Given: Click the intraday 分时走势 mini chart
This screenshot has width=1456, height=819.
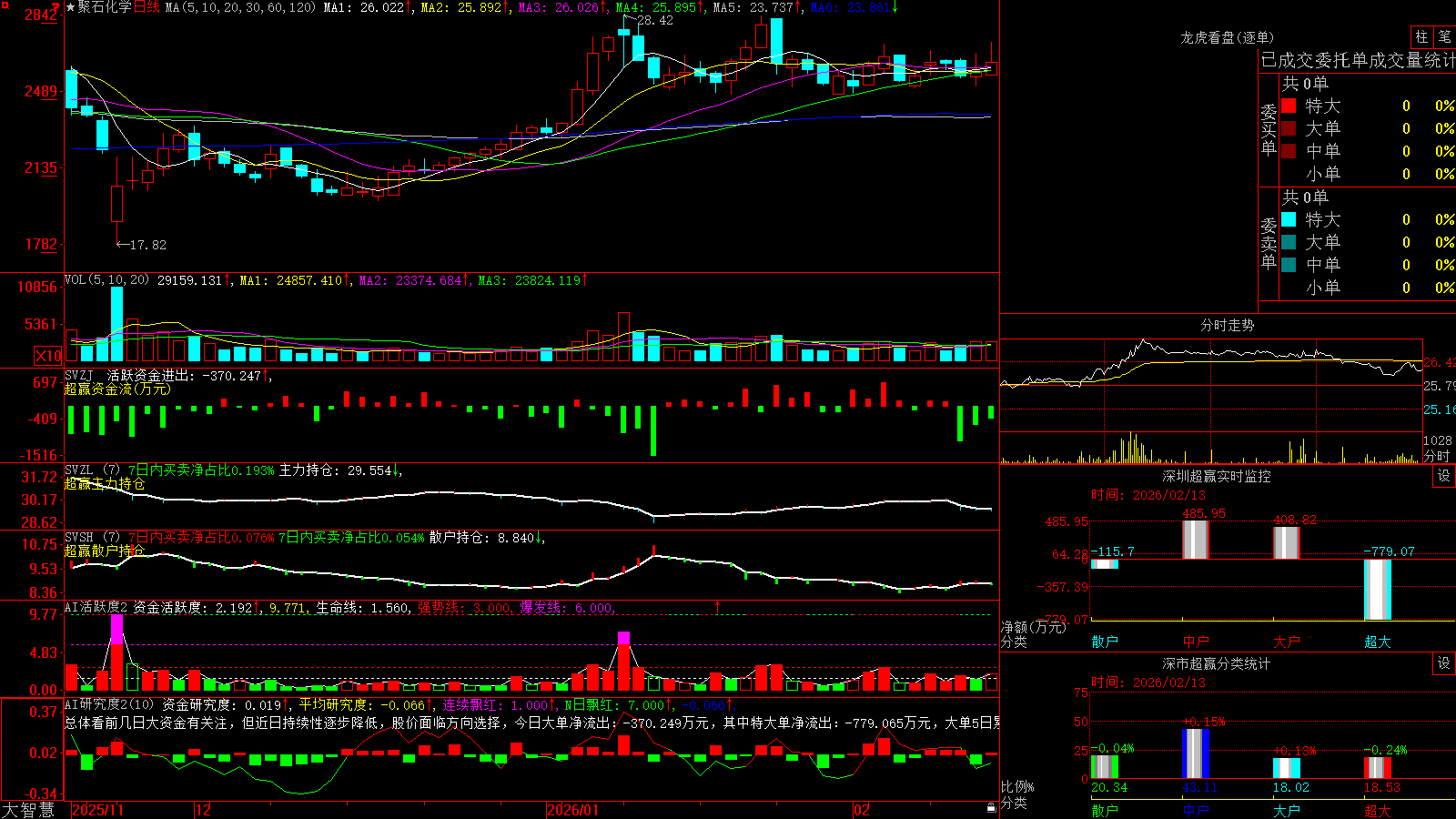Looking at the screenshot, I should click(x=1211, y=400).
